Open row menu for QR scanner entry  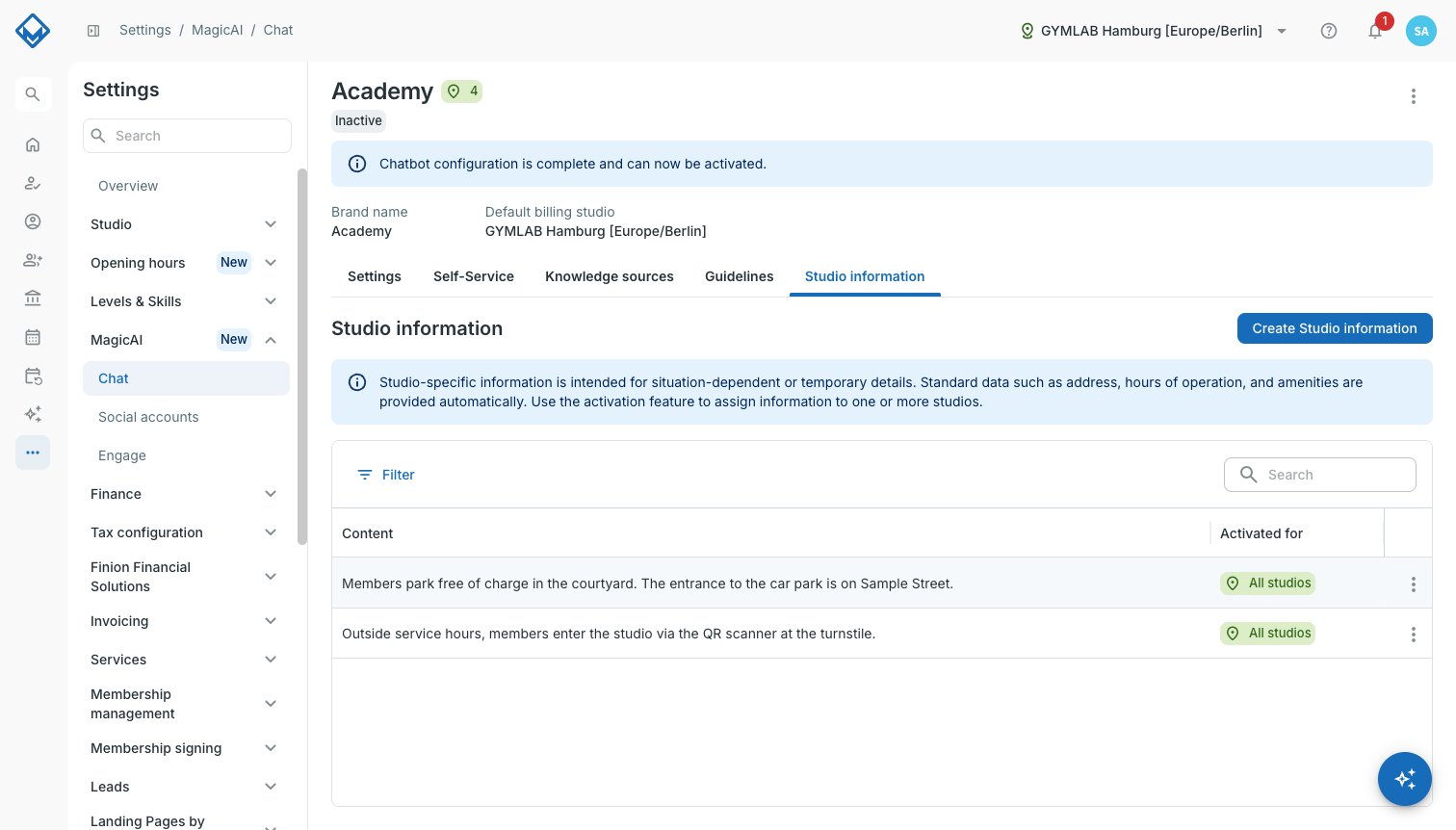pos(1414,635)
